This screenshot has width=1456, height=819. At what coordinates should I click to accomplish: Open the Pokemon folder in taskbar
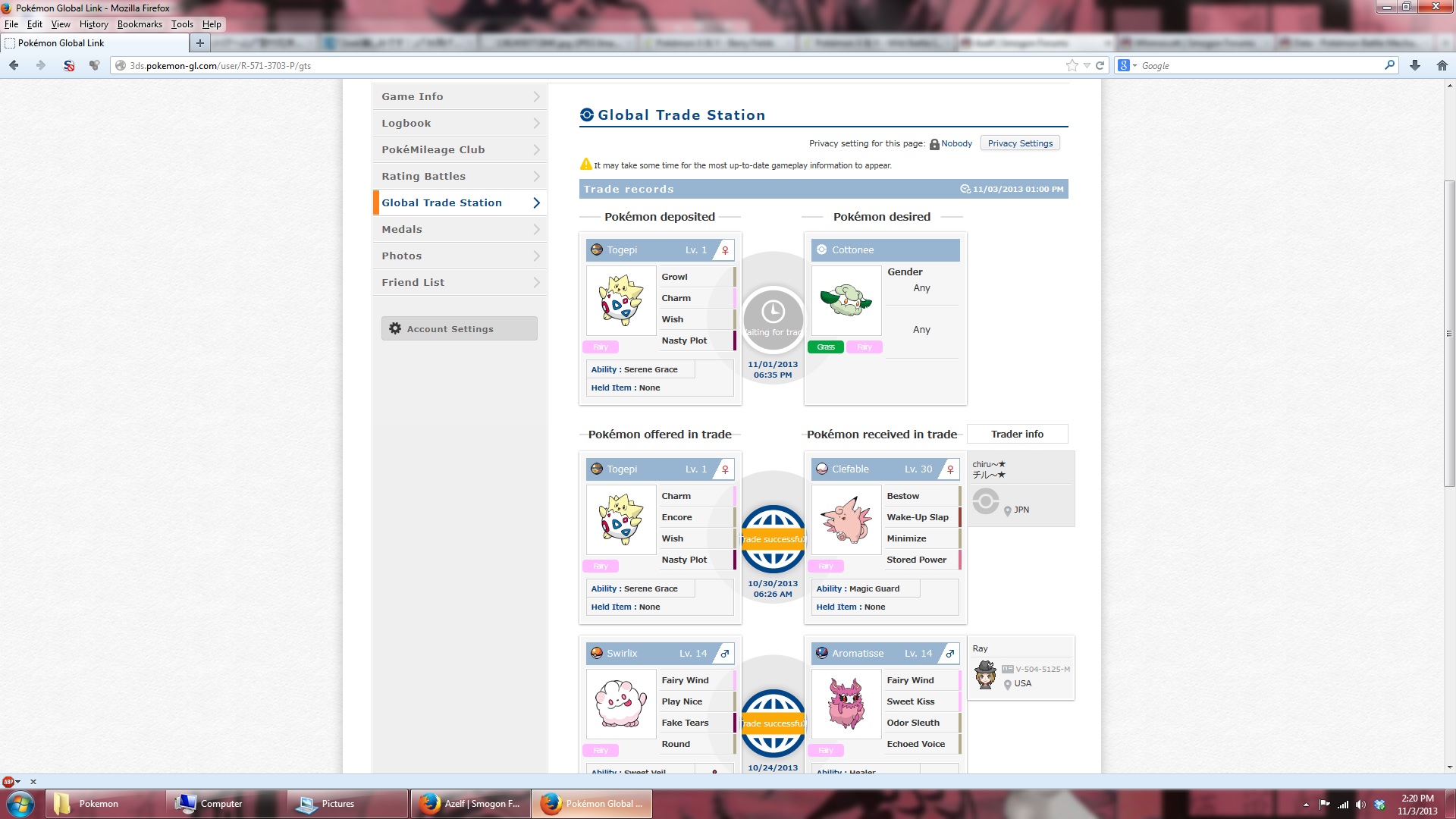coord(105,804)
